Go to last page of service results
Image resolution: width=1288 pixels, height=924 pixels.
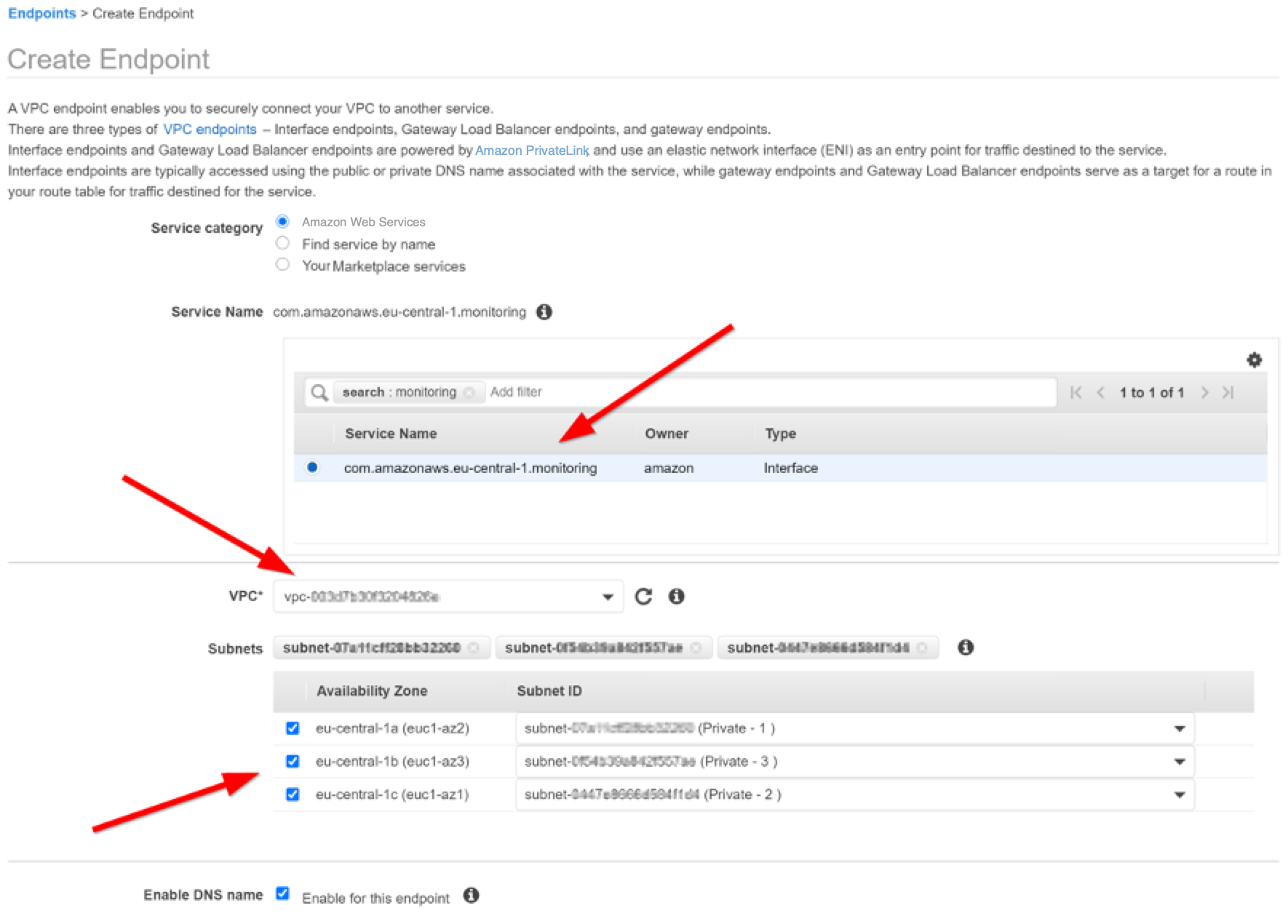tap(1228, 393)
